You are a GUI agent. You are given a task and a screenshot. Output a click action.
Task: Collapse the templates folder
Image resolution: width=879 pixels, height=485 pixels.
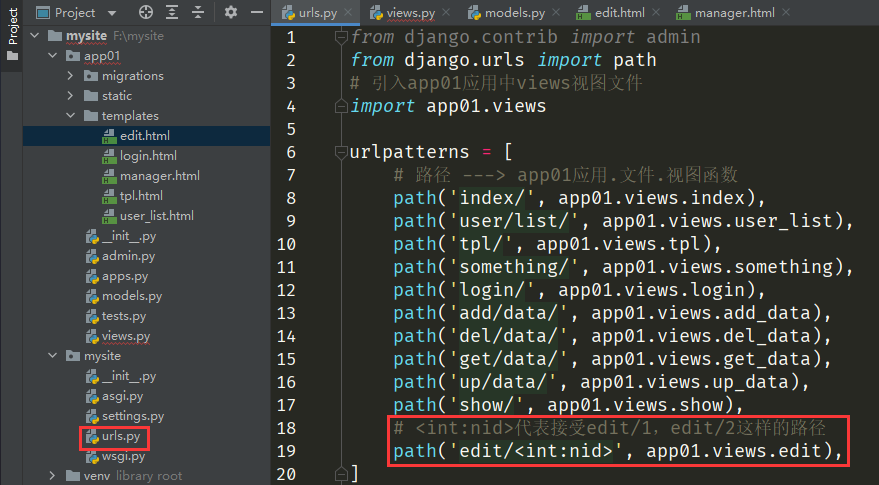pyautogui.click(x=70, y=116)
